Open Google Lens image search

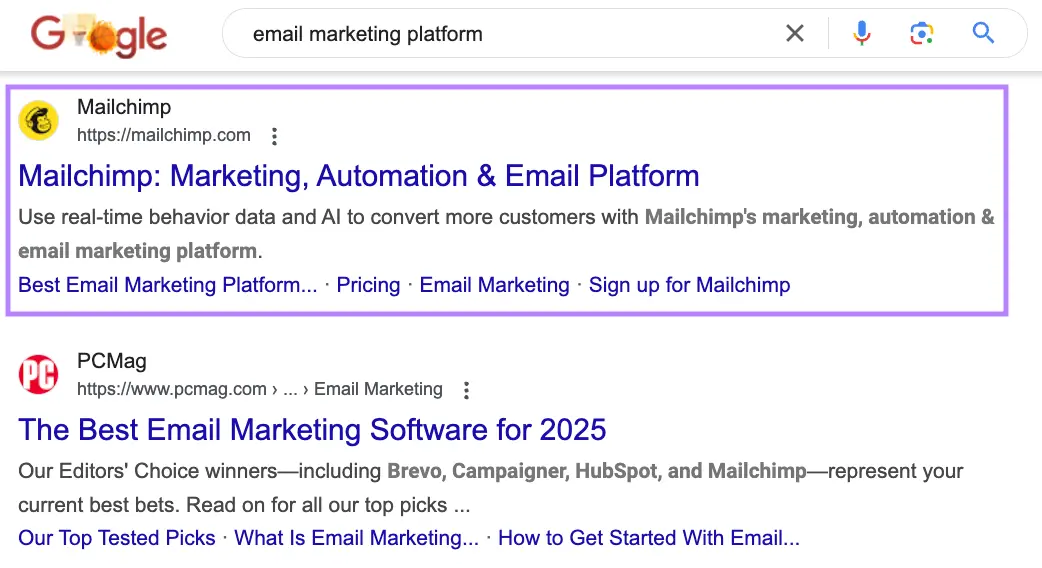click(x=921, y=34)
